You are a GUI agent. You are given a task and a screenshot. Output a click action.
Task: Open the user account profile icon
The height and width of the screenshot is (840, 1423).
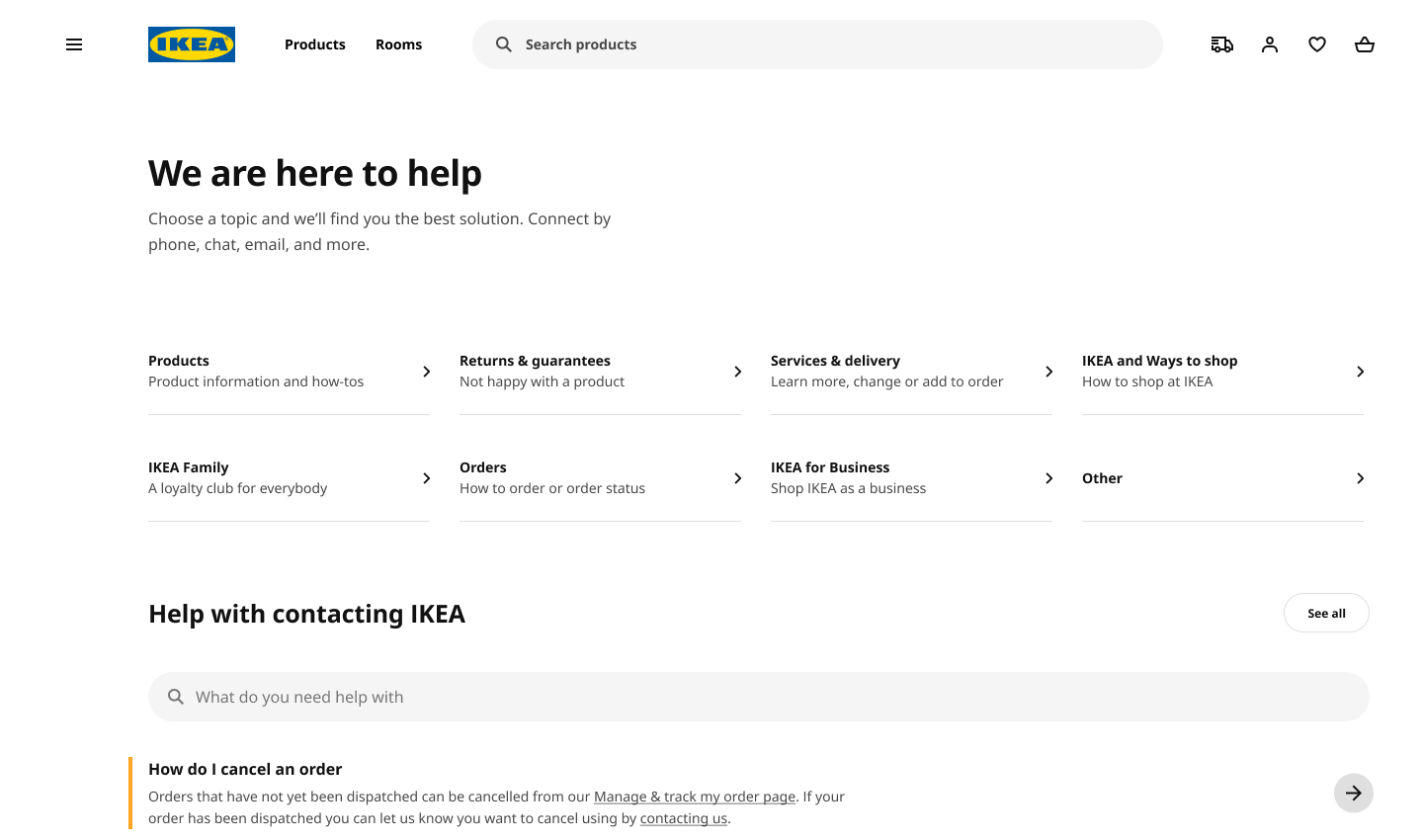click(x=1270, y=44)
